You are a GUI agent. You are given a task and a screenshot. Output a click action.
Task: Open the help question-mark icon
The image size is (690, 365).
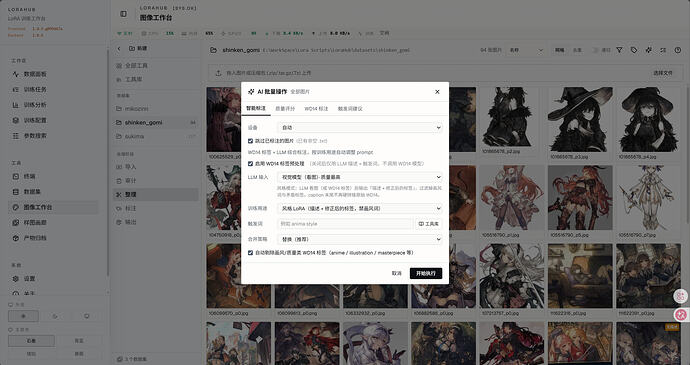point(678,50)
